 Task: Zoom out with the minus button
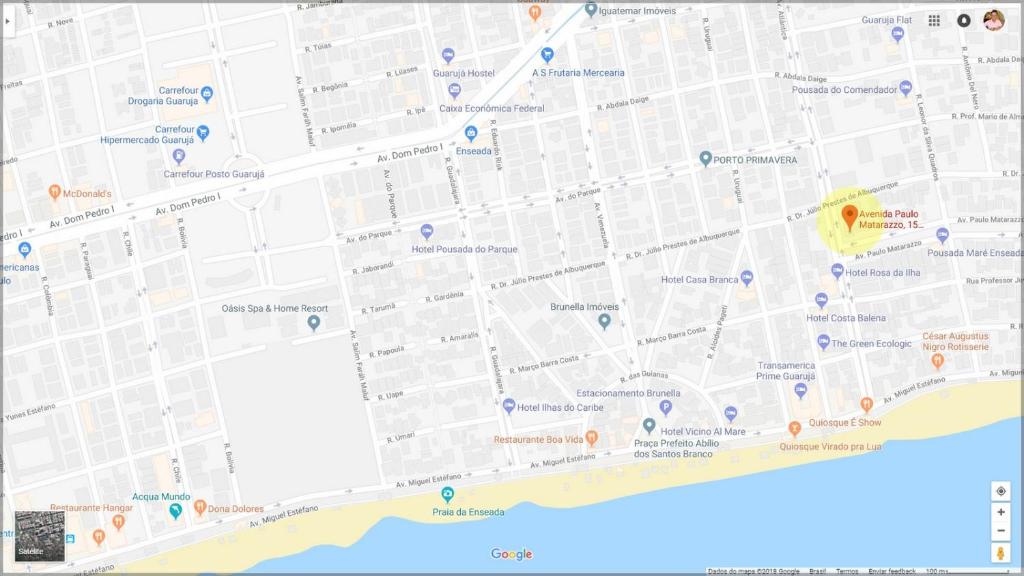point(1000,530)
